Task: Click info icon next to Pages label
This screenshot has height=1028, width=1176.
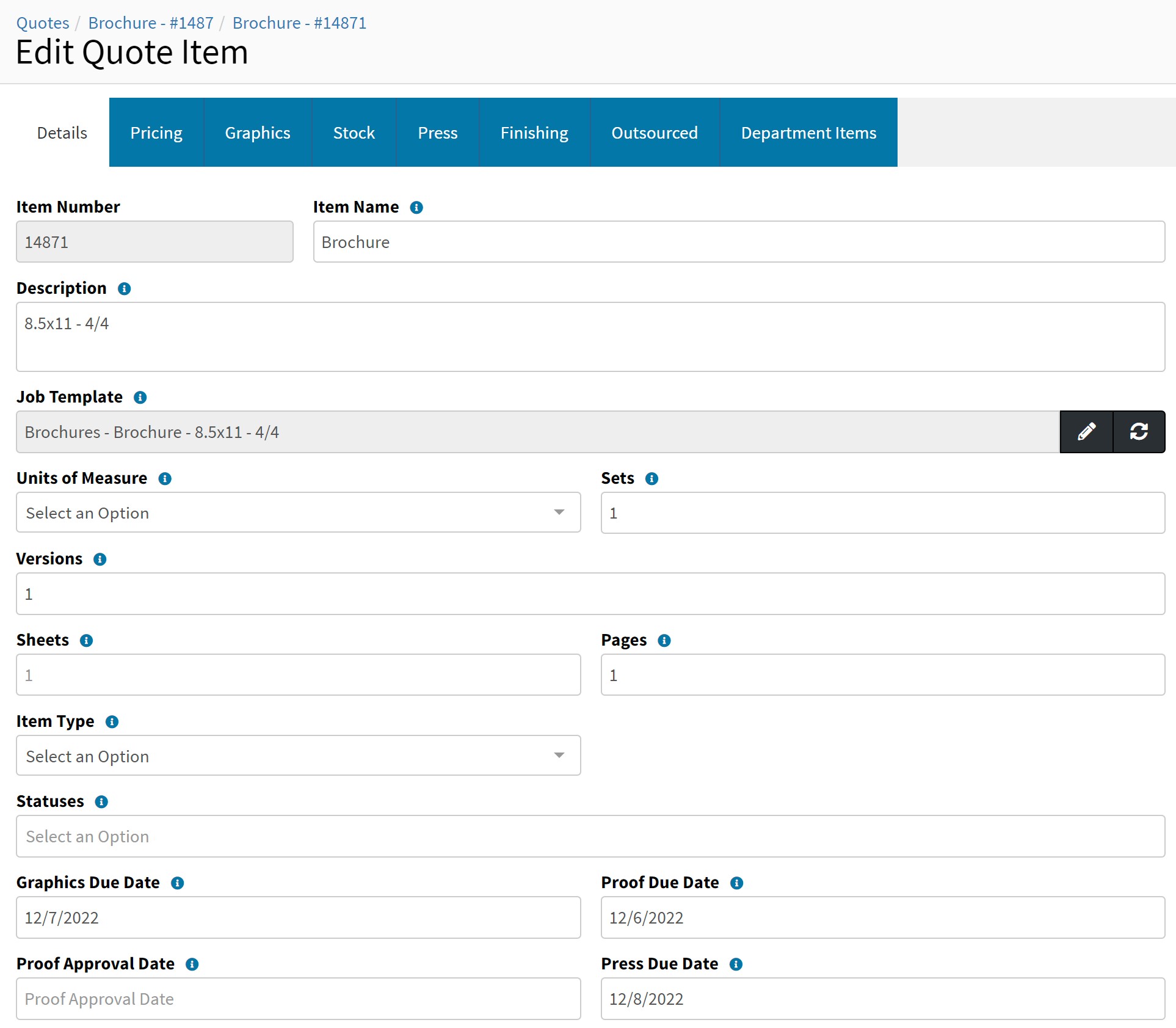Action: [x=664, y=641]
